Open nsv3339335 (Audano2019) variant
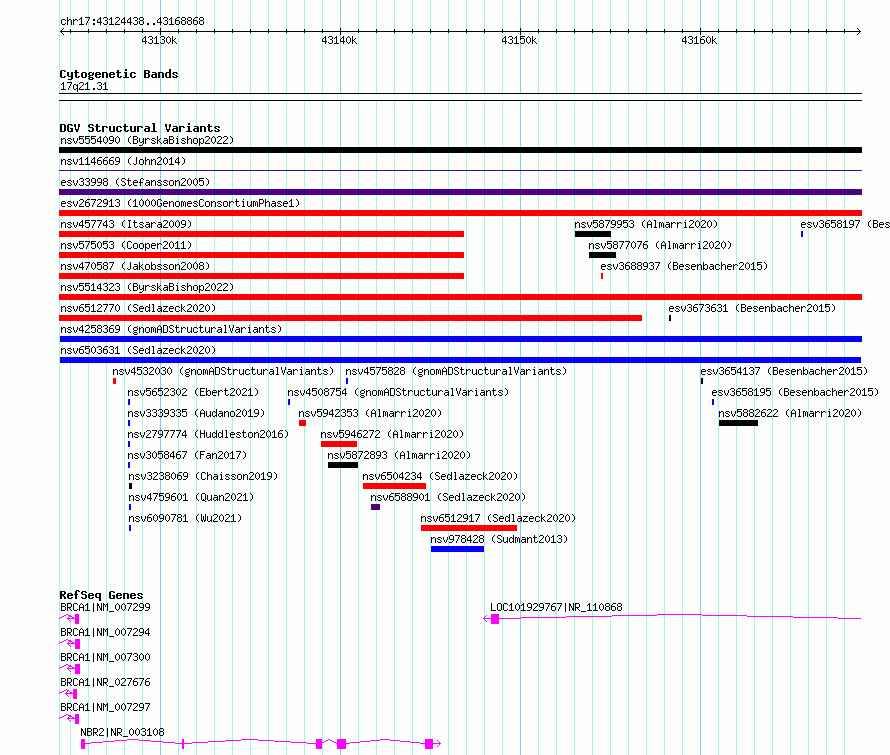The height and width of the screenshot is (755, 890). tap(196, 413)
